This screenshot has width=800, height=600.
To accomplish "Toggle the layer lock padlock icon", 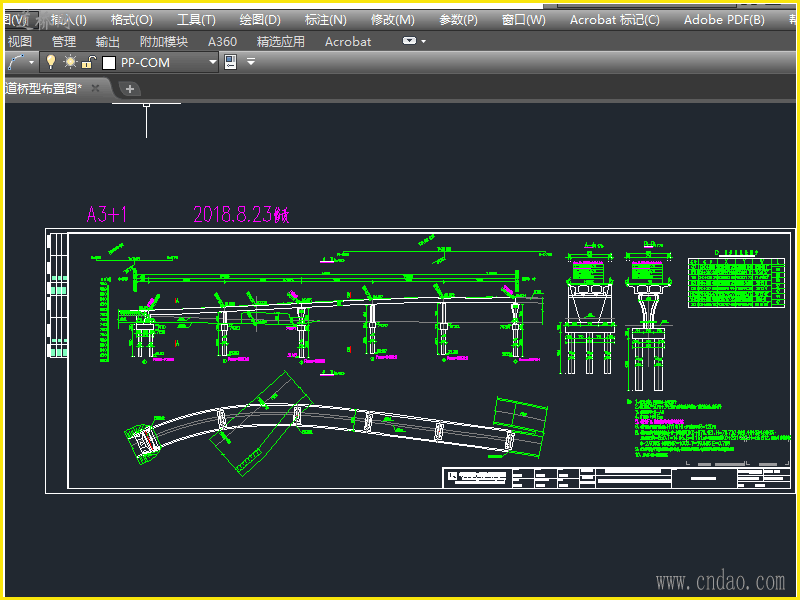I will click(x=88, y=62).
